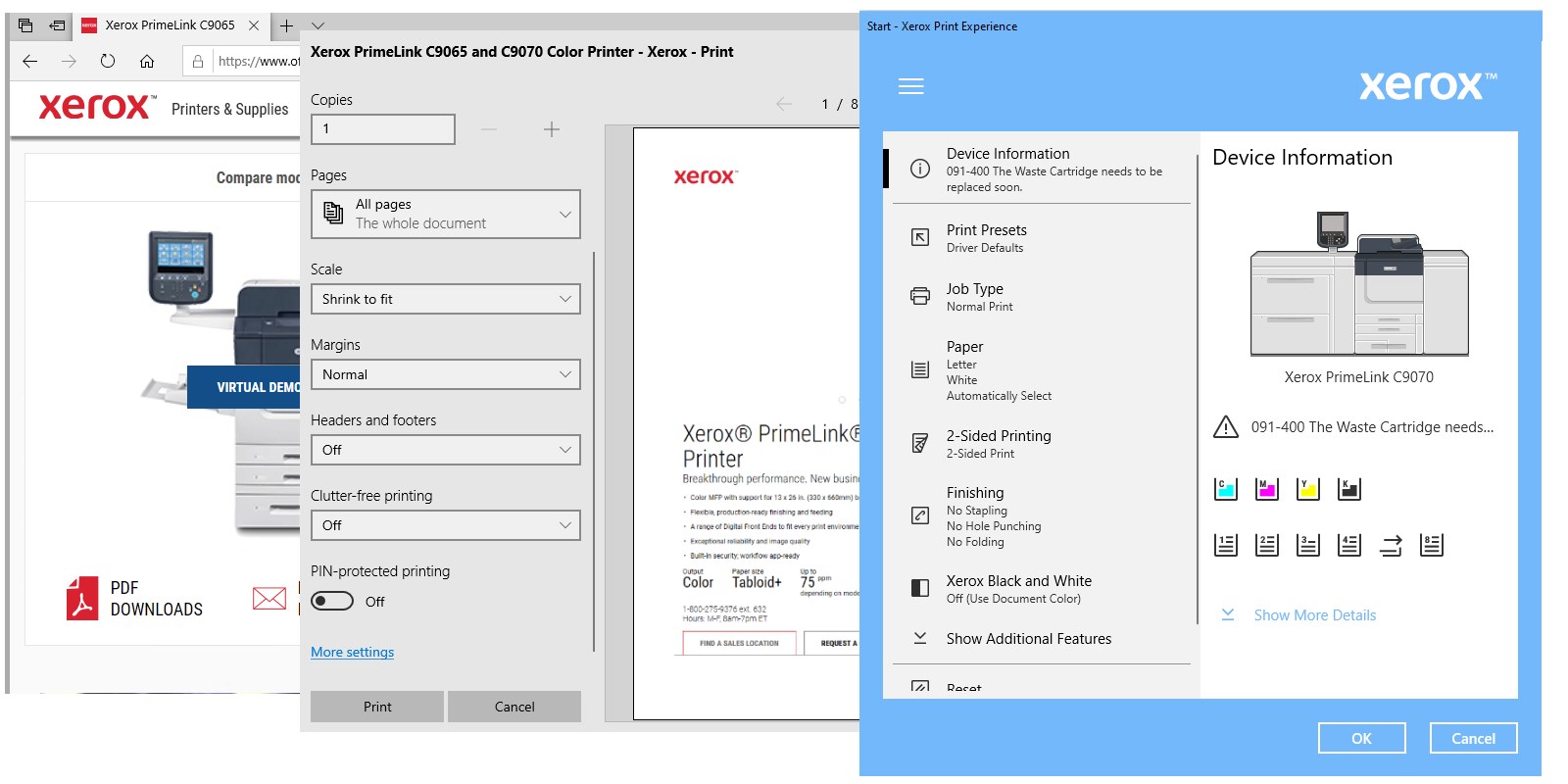Click the PDF DOWNLOADS link on webpage
Image resolution: width=1568 pixels, height=784 pixels.
click(x=156, y=598)
